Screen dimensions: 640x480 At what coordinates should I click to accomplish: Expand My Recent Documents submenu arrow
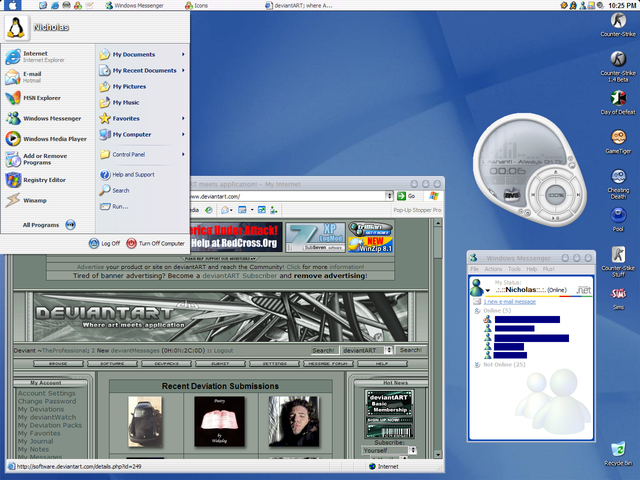click(183, 70)
